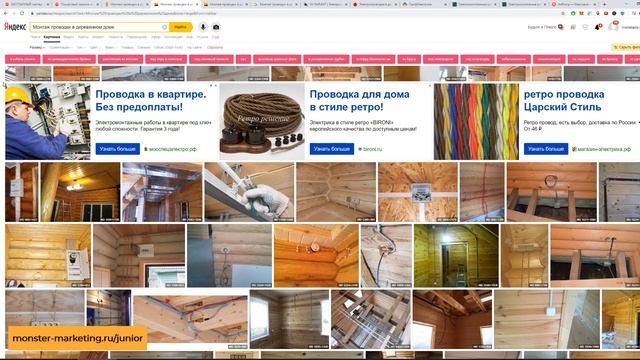Toggle the Товары filter

coord(127,47)
